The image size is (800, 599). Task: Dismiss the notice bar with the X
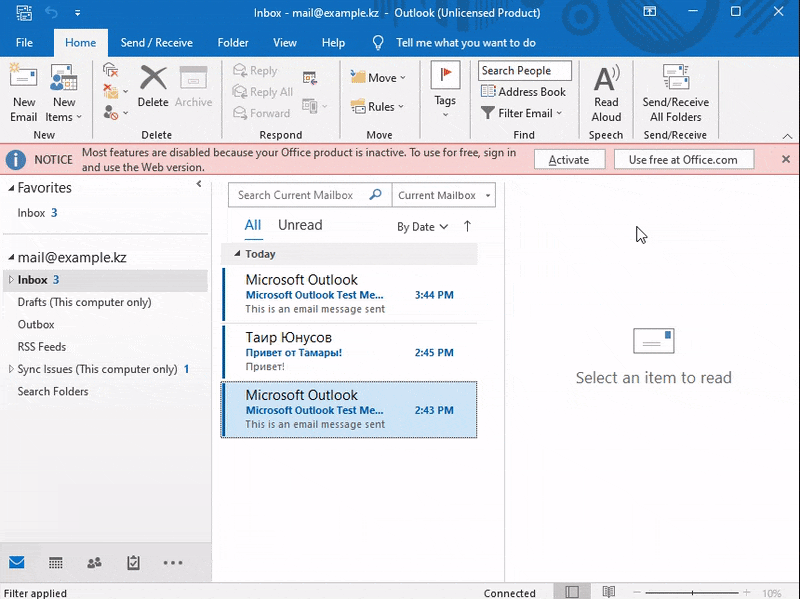point(786,159)
